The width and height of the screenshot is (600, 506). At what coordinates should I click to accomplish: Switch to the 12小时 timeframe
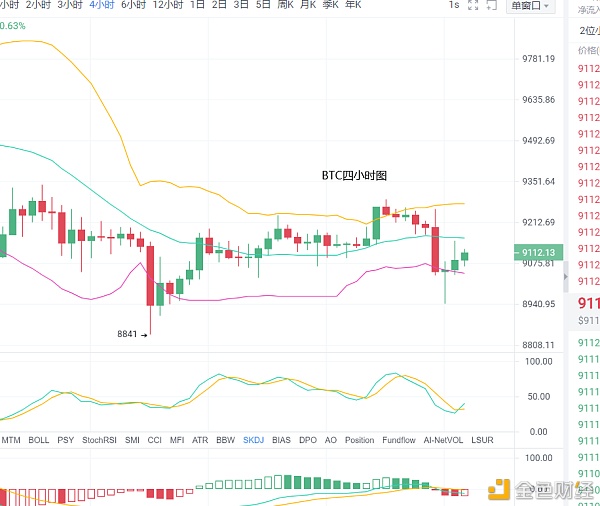pyautogui.click(x=168, y=5)
